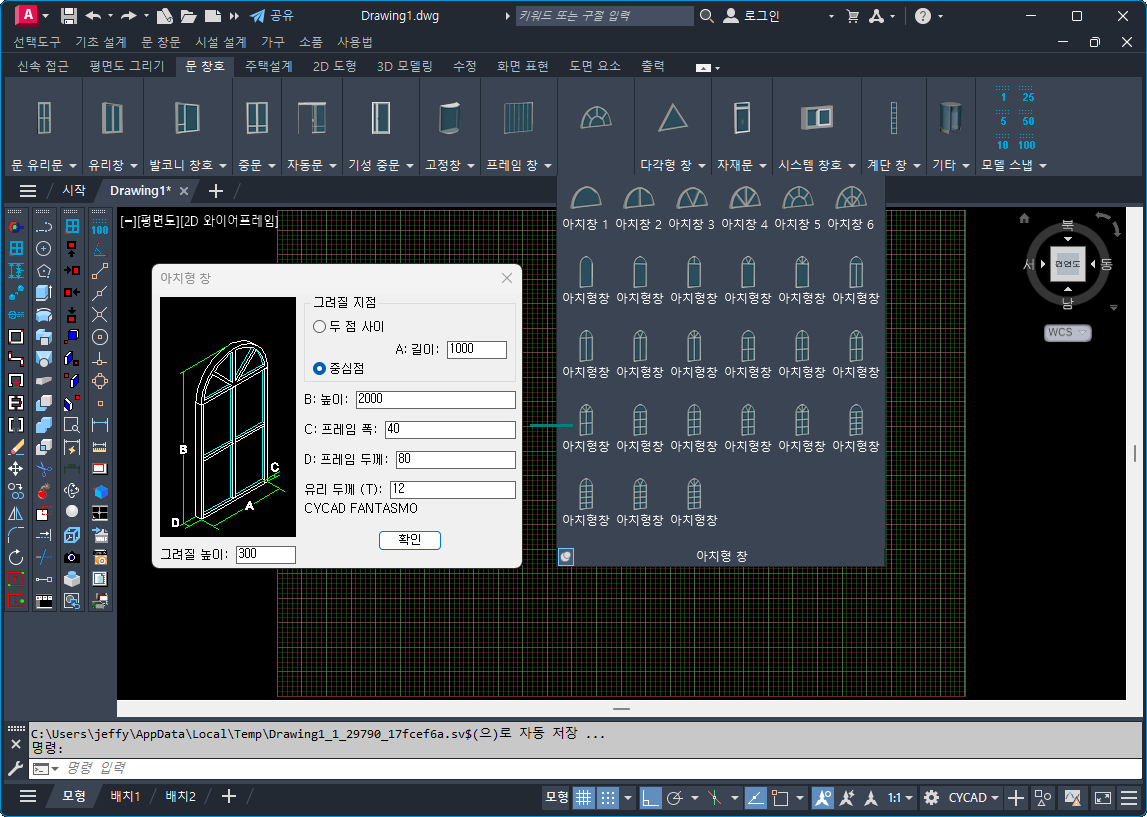Click the 확인 button
This screenshot has height=817, width=1147.
pyautogui.click(x=410, y=540)
